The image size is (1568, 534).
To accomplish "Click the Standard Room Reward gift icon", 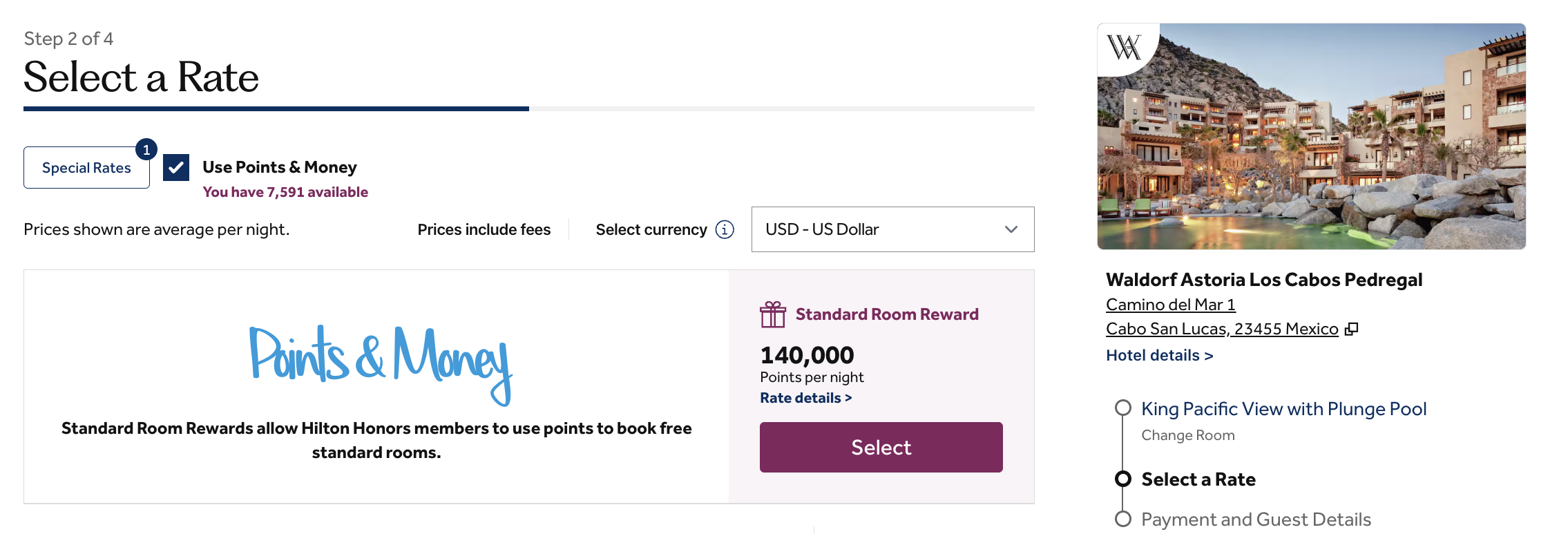I will pos(773,314).
